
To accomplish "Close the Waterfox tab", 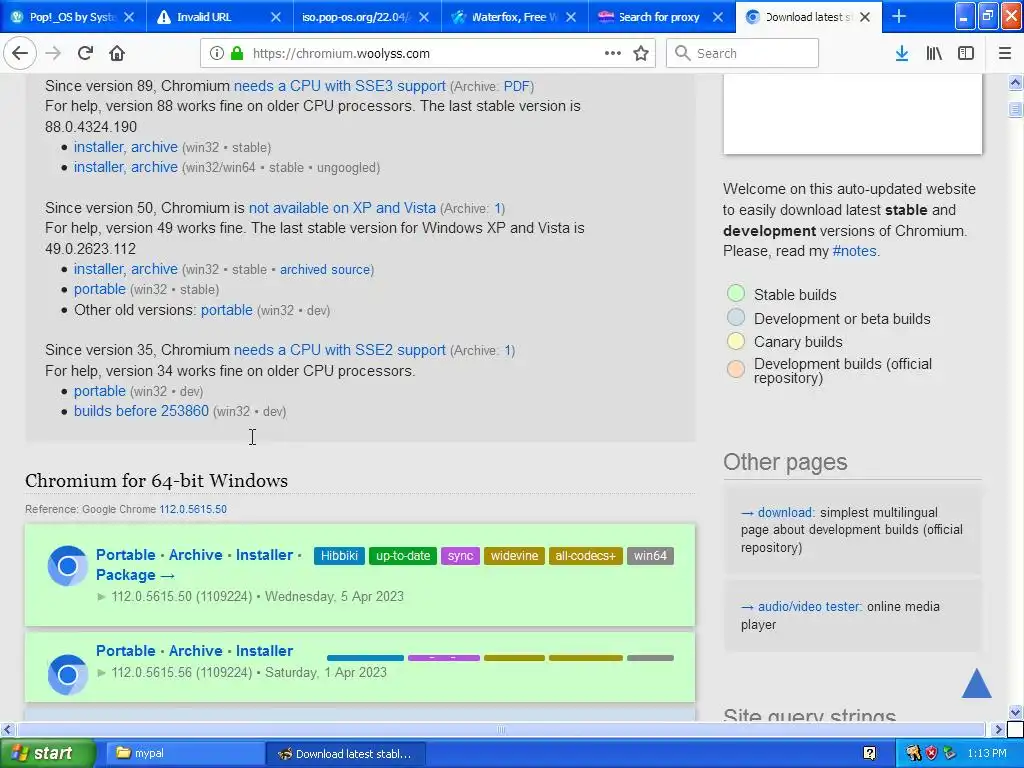I will pyautogui.click(x=571, y=17).
